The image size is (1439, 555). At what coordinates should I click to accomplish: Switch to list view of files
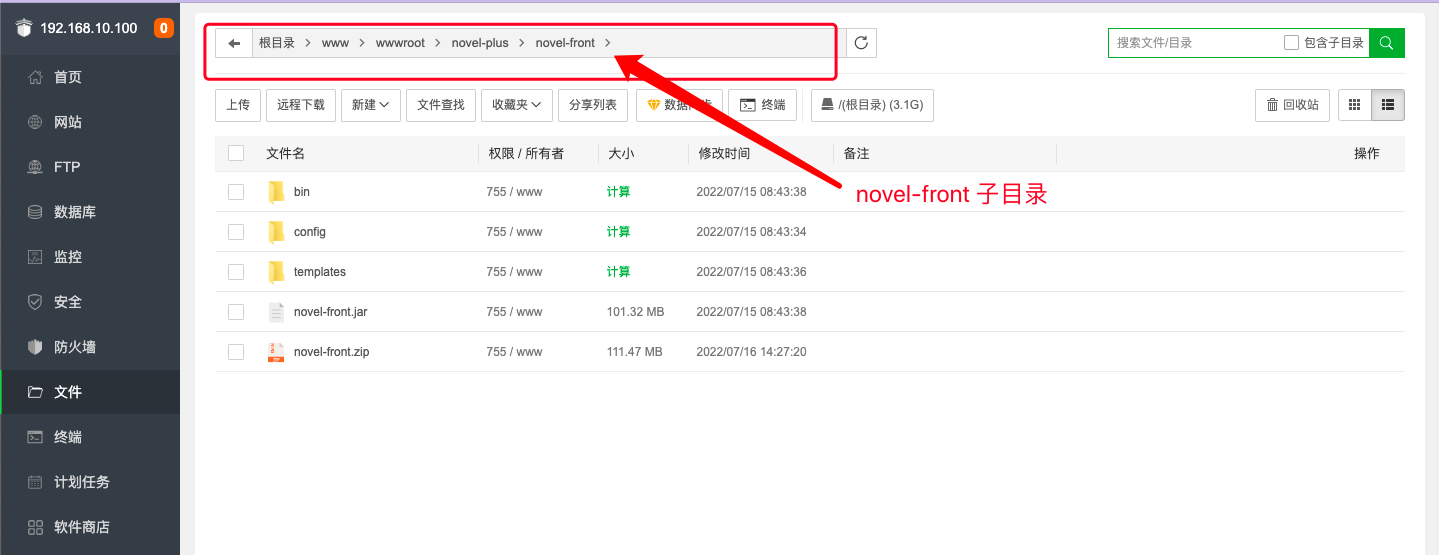[x=1388, y=105]
